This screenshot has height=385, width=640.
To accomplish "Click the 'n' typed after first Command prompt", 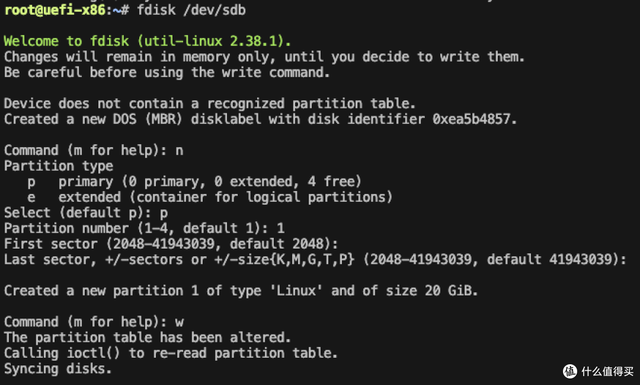I will coord(179,151).
